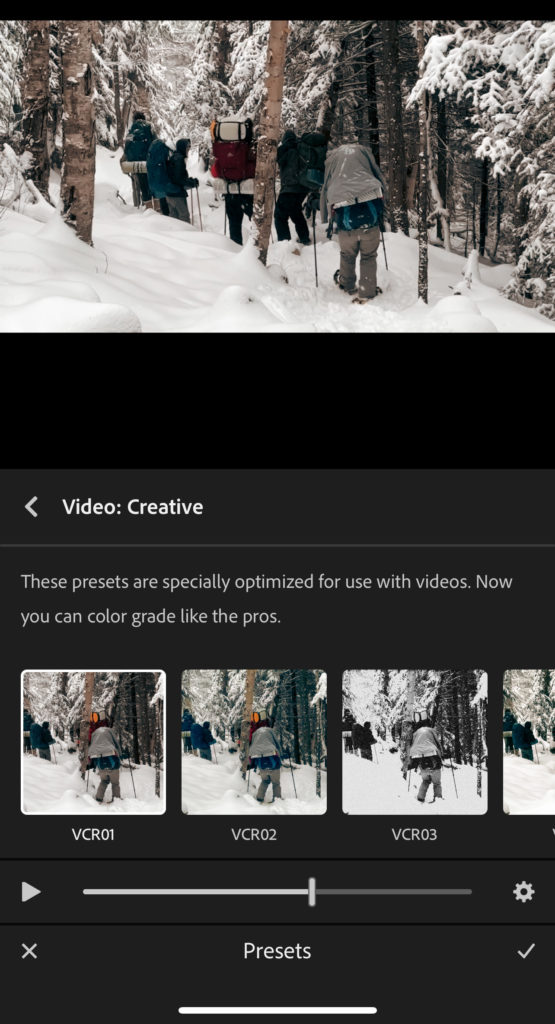Tap the home indicator bar at the screen bottom
555x1024 pixels.
tap(278, 1010)
